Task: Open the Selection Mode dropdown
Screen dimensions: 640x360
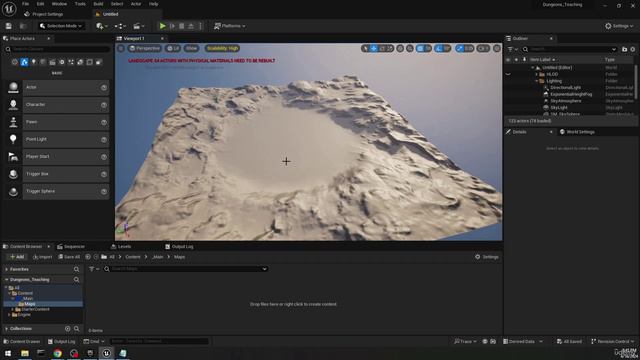Action: pos(61,26)
